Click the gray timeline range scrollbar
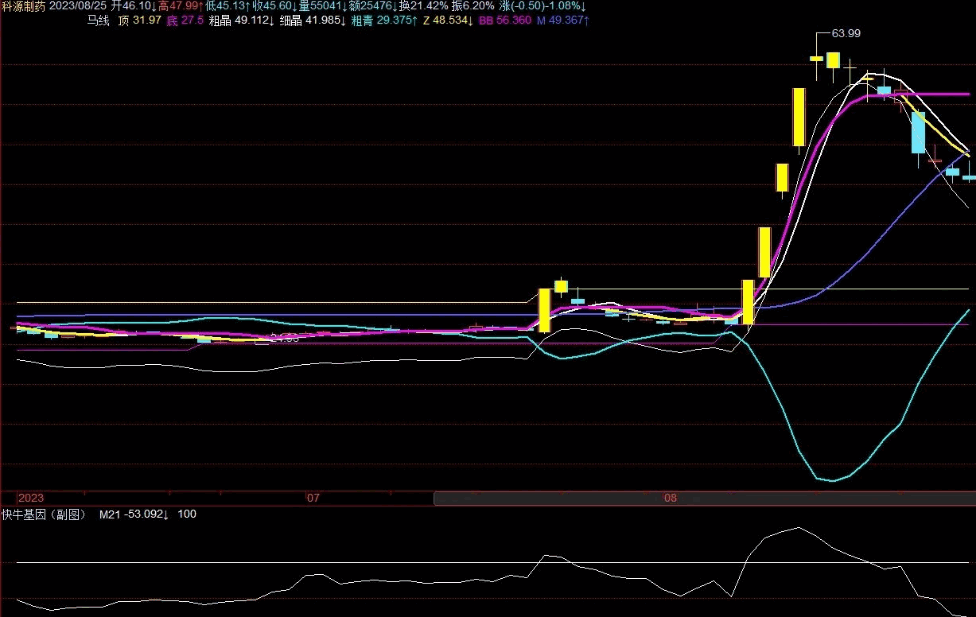The image size is (976, 617). click(x=705, y=498)
